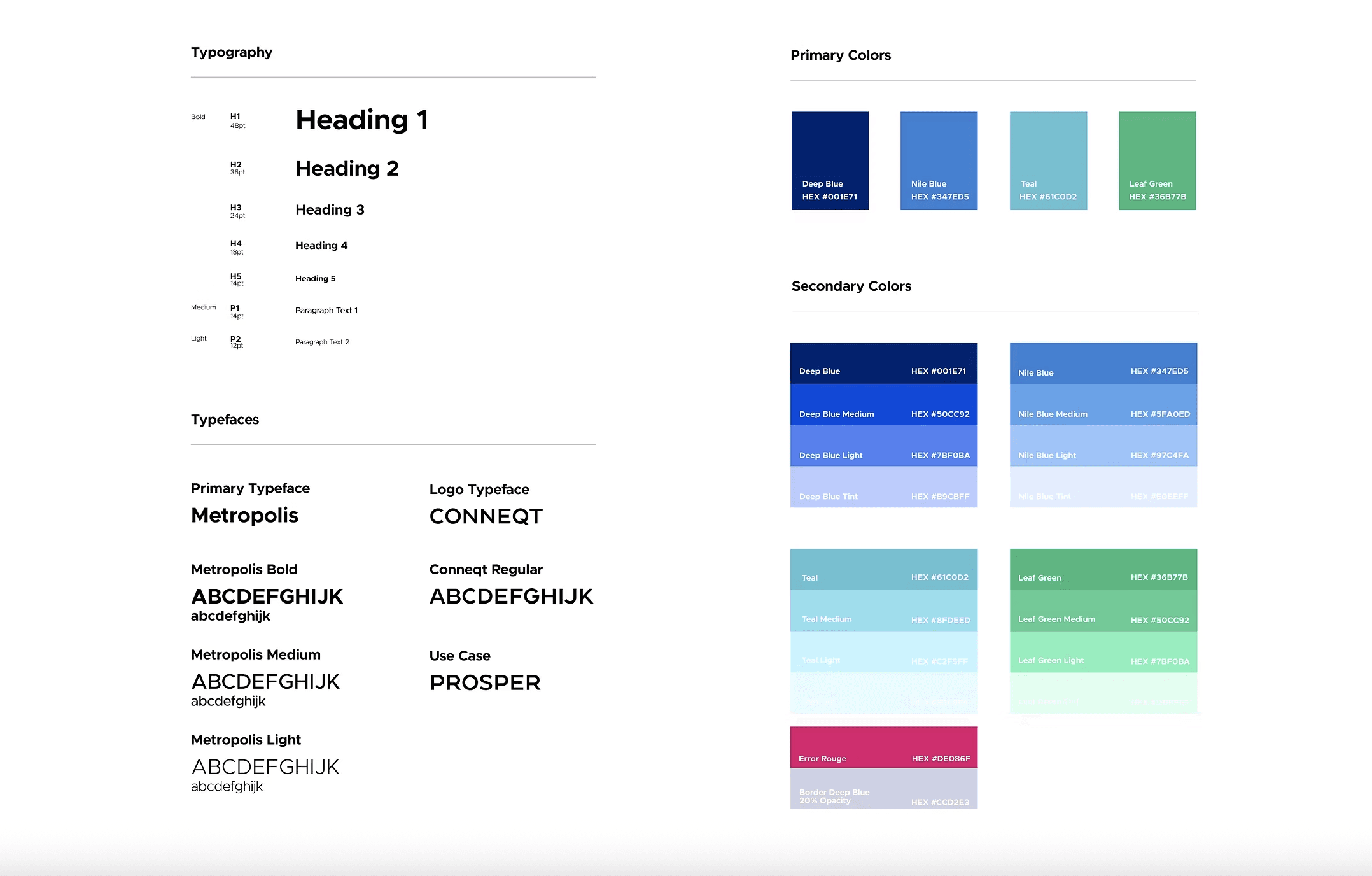The width and height of the screenshot is (1372, 876).
Task: Click the Metropolis typeface name
Action: pyautogui.click(x=244, y=516)
